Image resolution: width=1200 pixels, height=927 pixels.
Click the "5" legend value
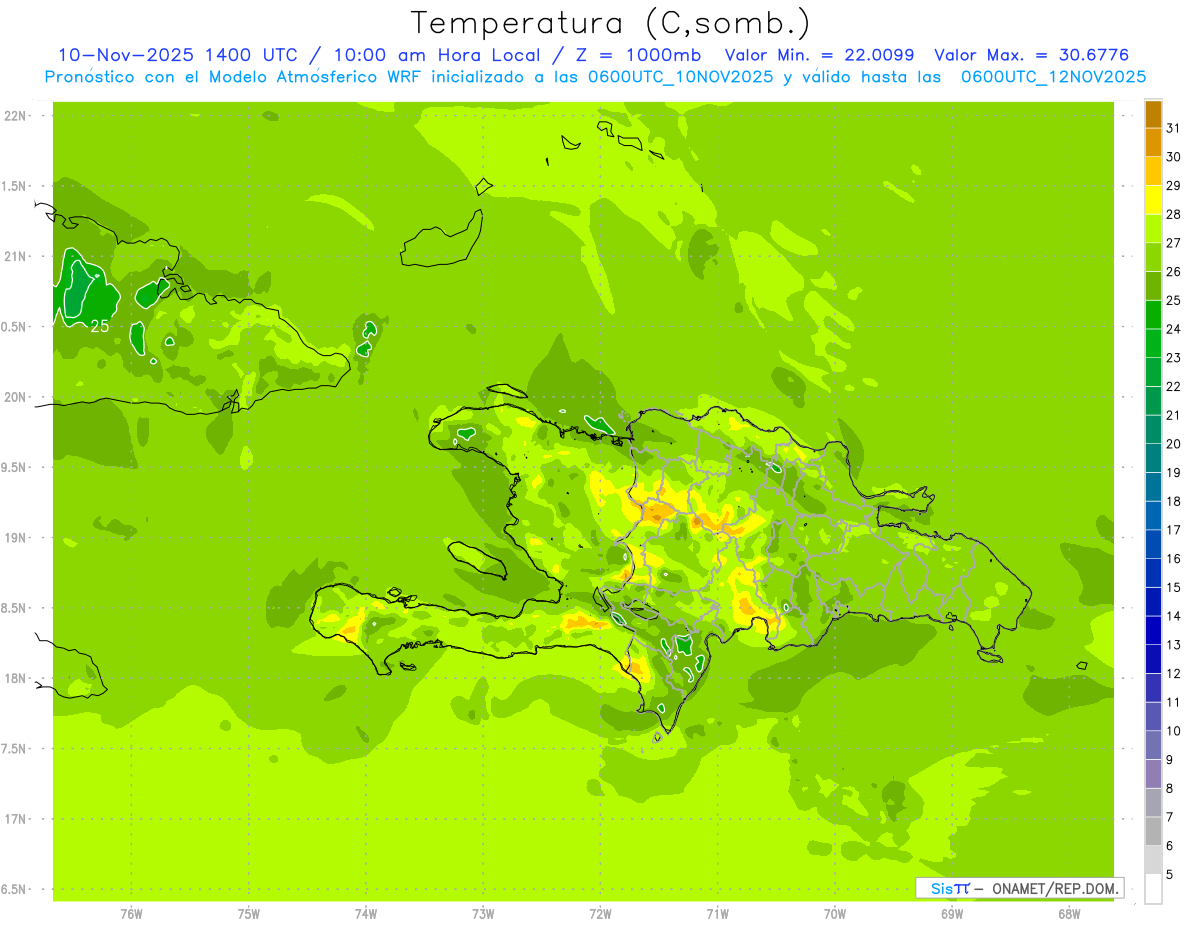click(1170, 874)
